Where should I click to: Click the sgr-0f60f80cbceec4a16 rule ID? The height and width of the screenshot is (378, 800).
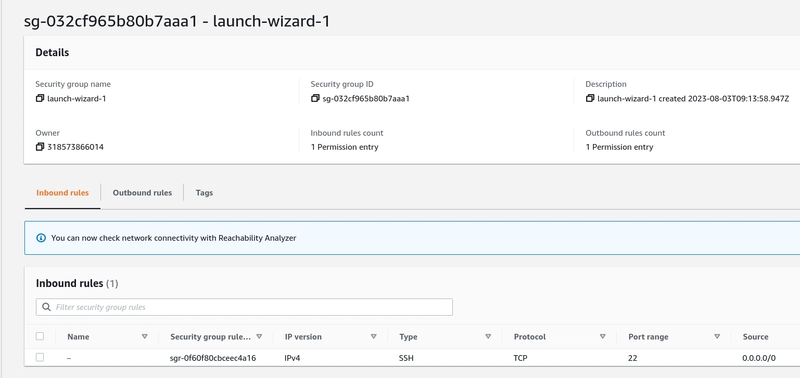coord(213,358)
